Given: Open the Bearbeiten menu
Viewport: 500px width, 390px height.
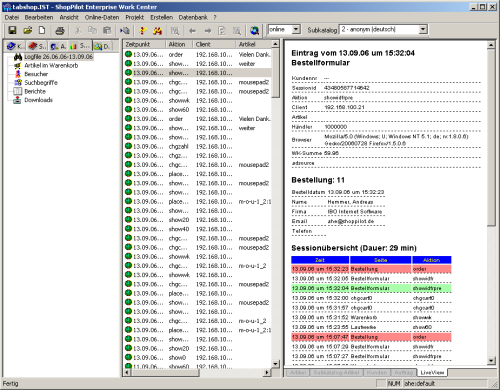Looking at the screenshot, I should 39,17.
